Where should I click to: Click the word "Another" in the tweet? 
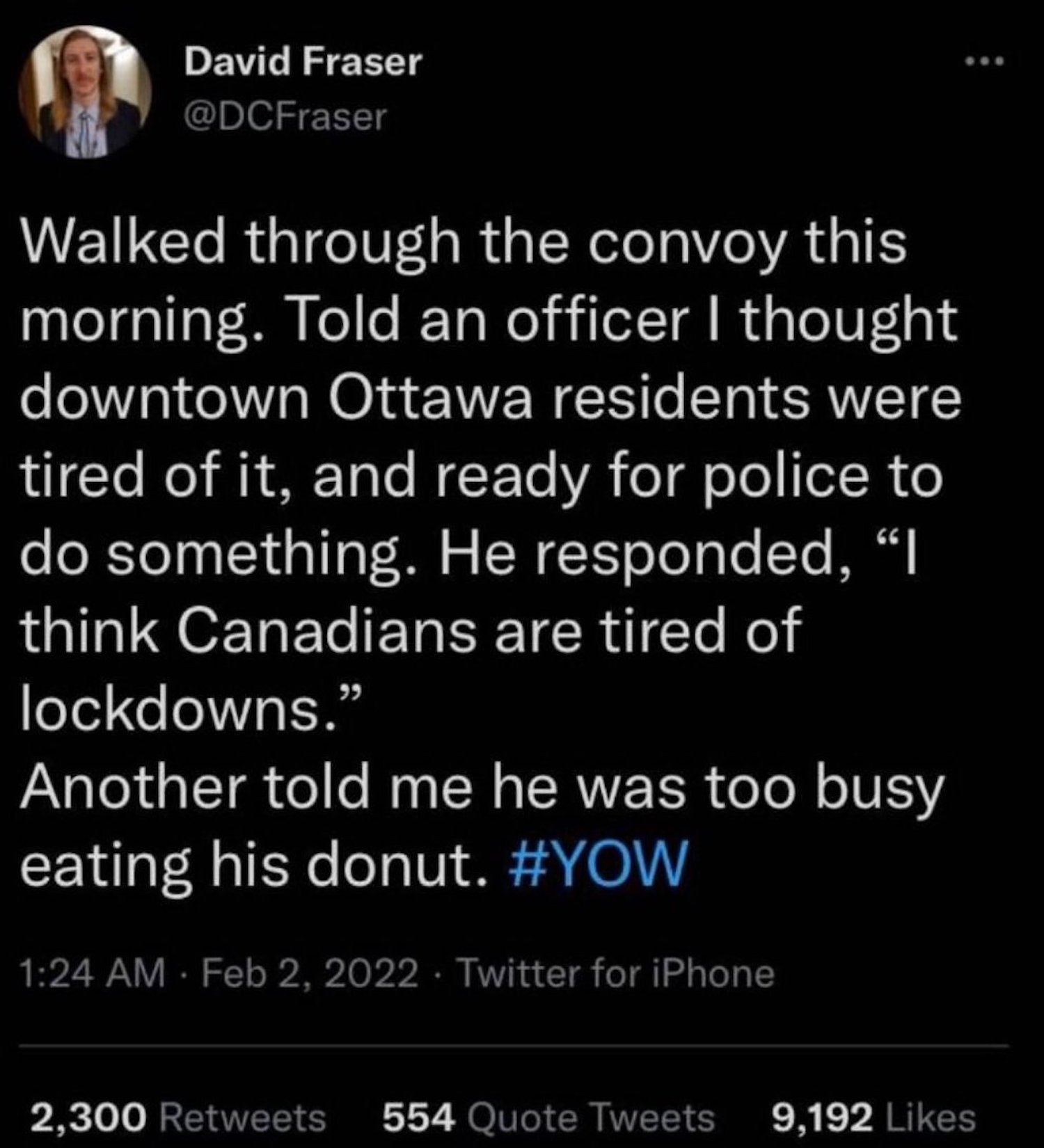point(137,788)
